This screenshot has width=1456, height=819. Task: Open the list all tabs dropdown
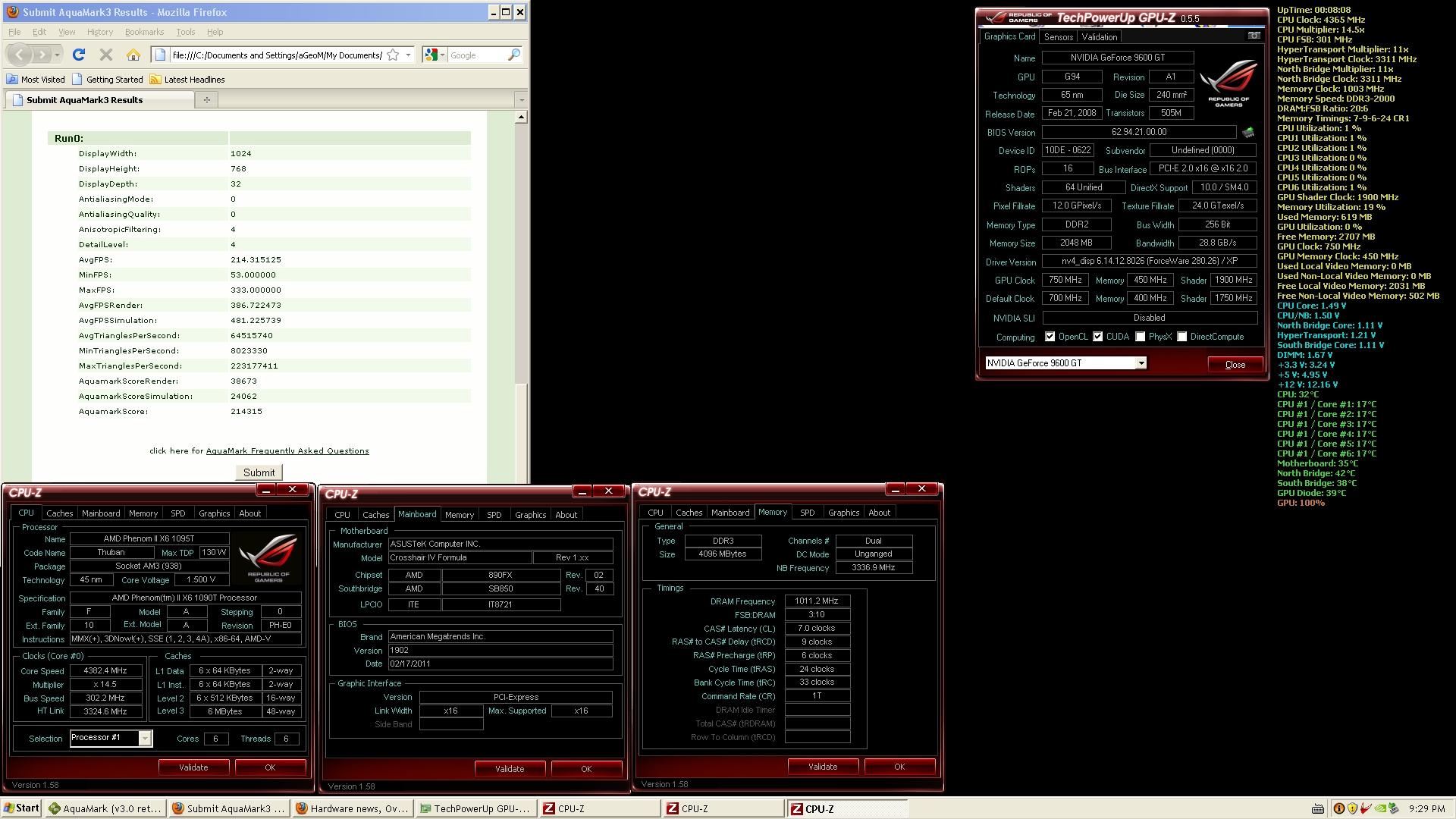(521, 100)
